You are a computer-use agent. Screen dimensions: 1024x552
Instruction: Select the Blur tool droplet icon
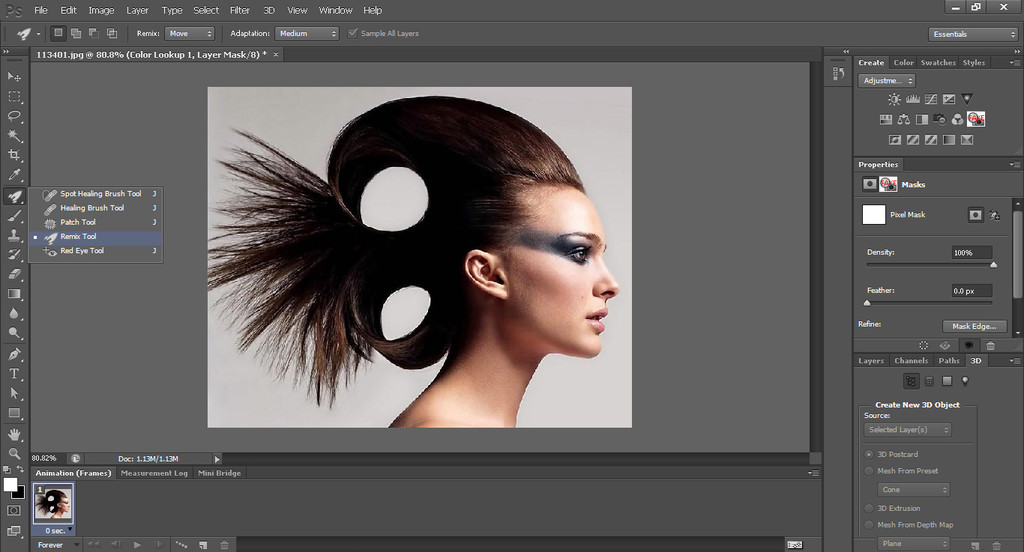[x=14, y=314]
